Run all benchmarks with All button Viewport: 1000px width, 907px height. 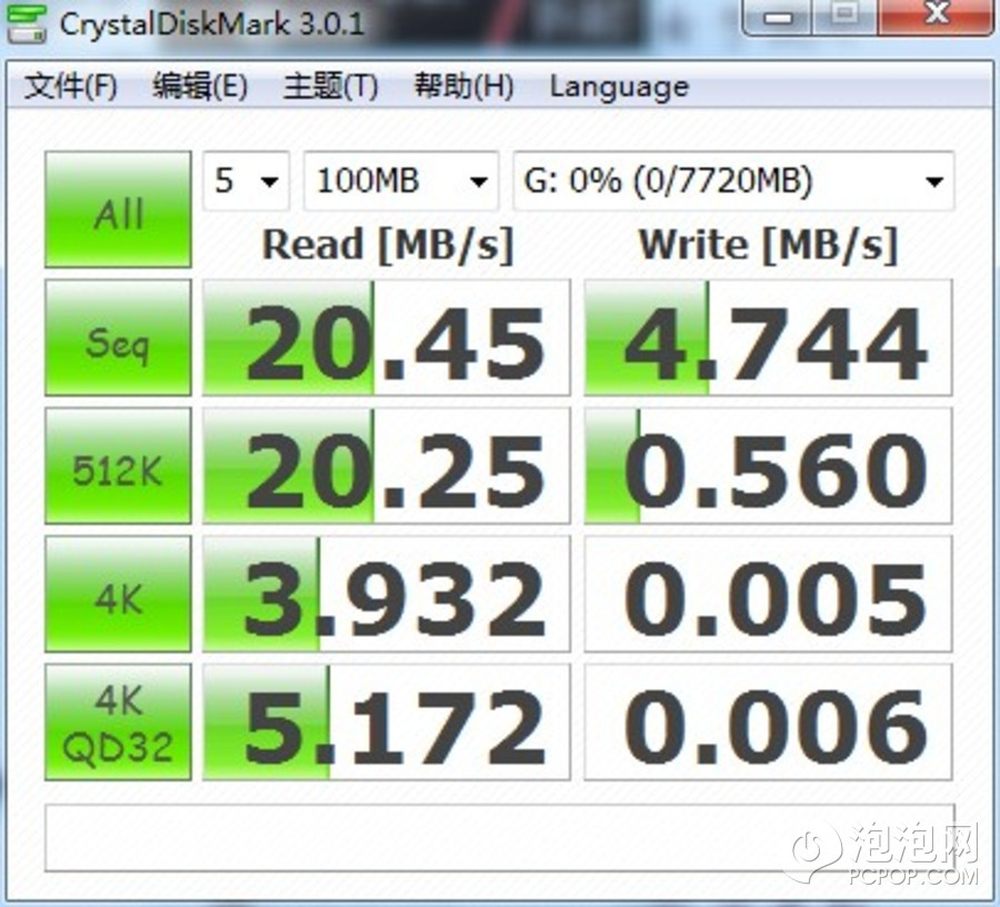click(x=118, y=209)
